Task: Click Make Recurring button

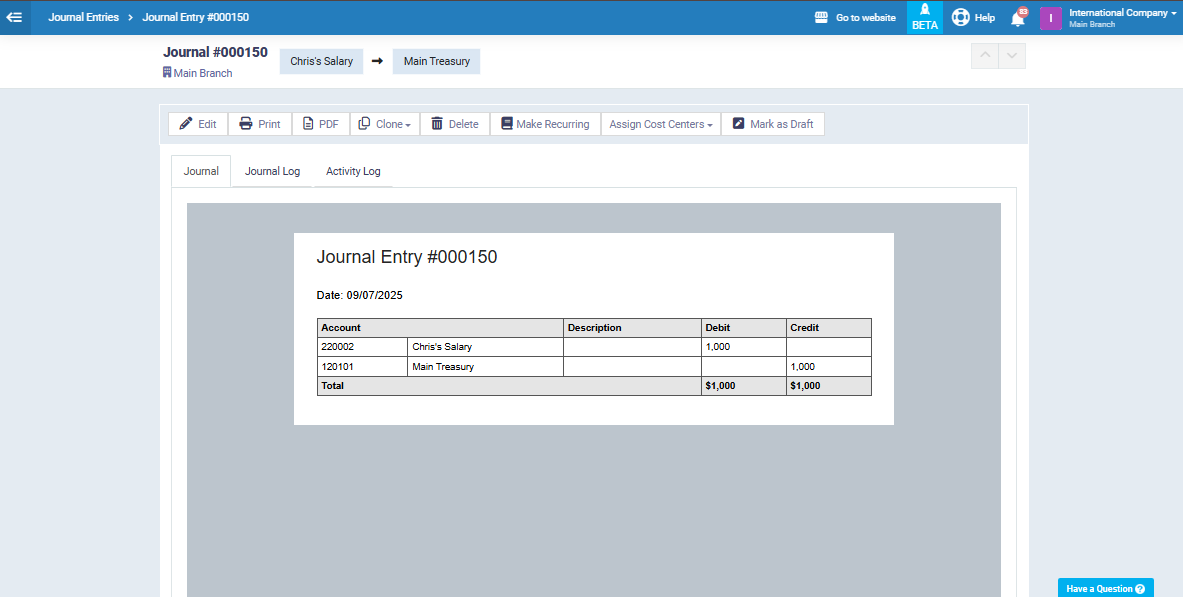Action: point(545,124)
